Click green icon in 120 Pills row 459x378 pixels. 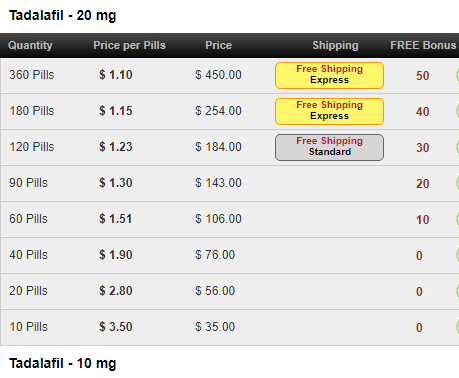(x=457, y=147)
